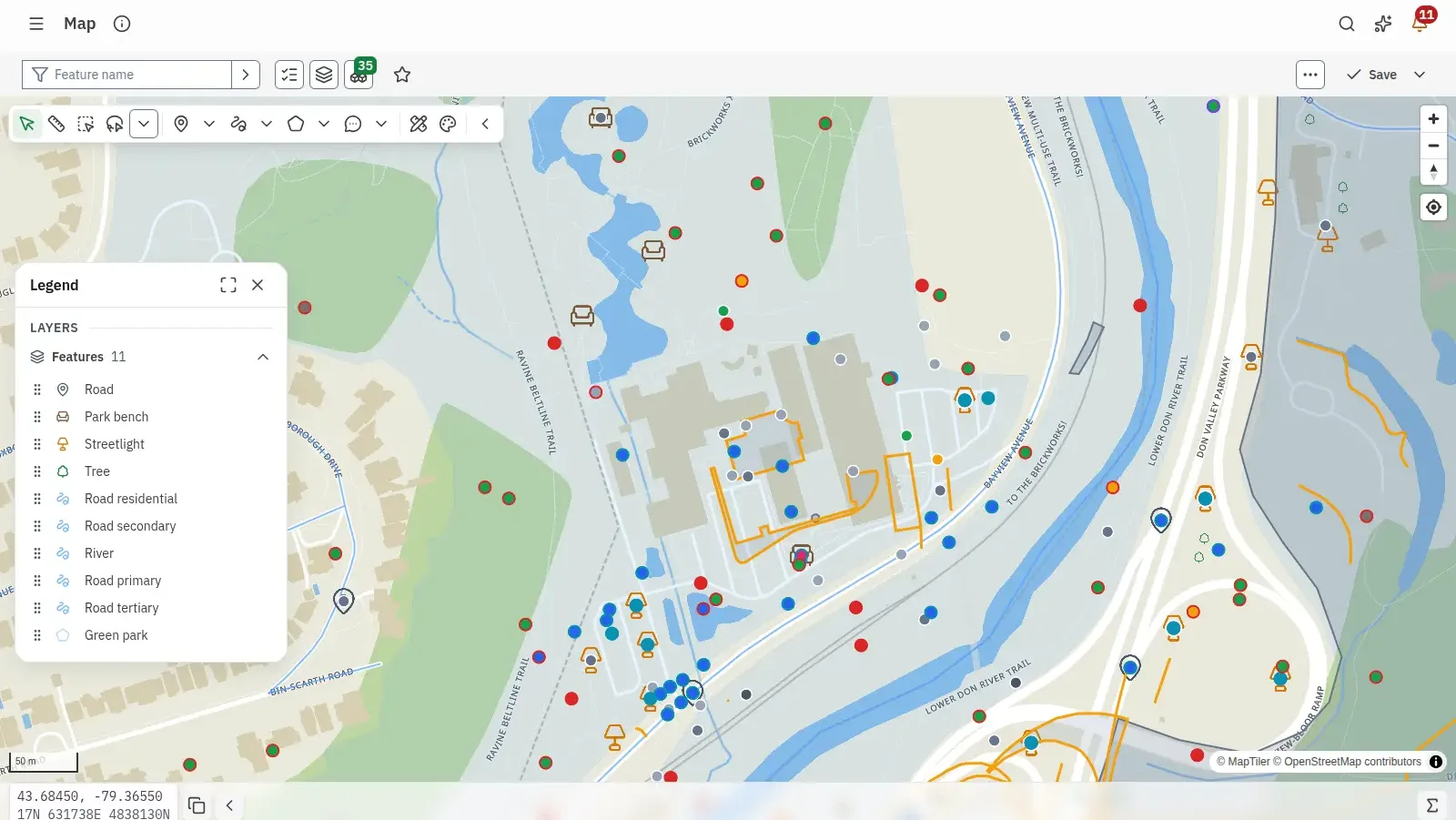
Task: Open the drawing edit tools
Action: [x=419, y=124]
